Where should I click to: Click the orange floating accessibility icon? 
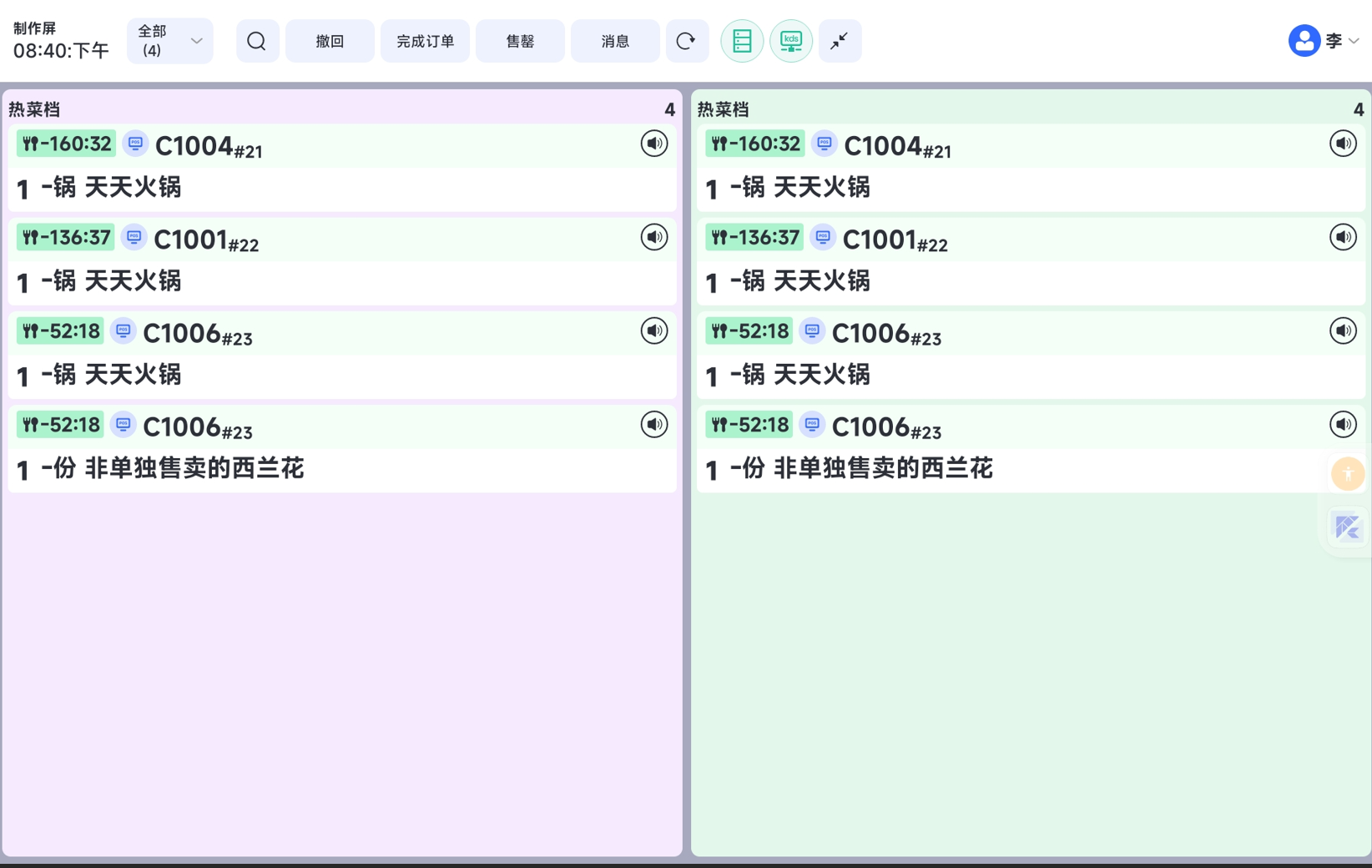1347,474
